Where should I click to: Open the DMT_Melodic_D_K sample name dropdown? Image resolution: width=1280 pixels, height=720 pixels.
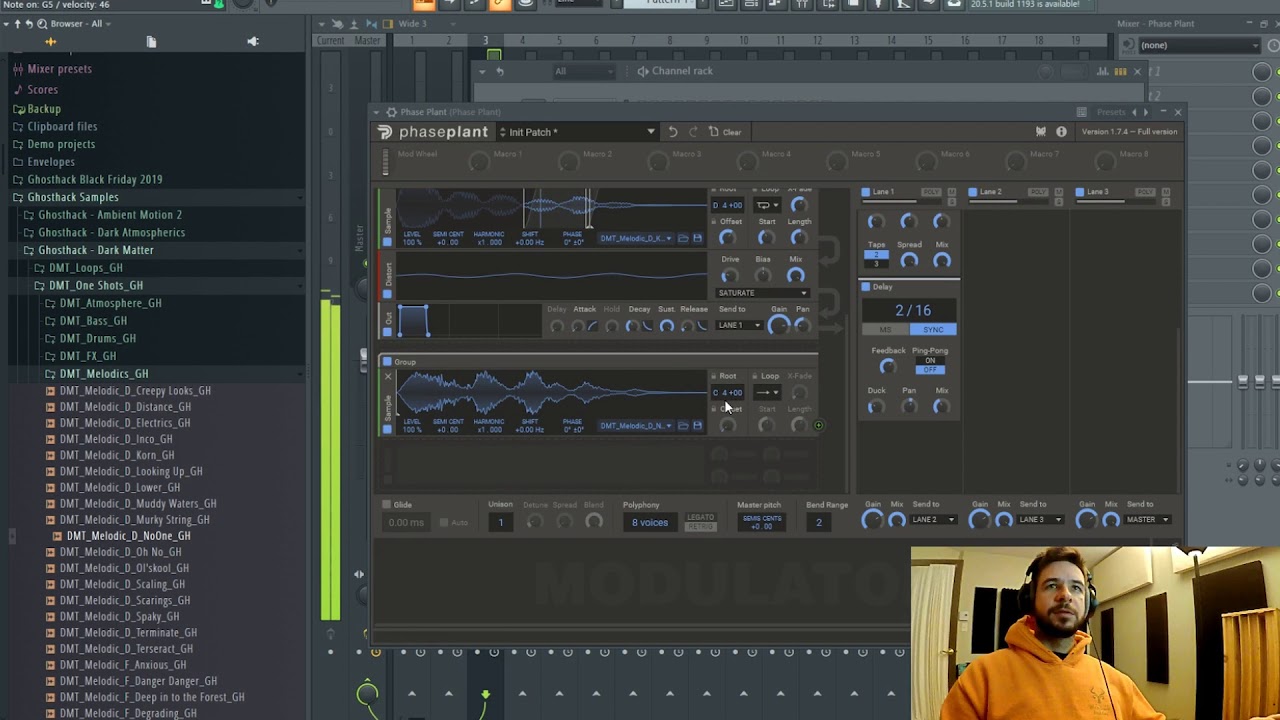coord(636,239)
